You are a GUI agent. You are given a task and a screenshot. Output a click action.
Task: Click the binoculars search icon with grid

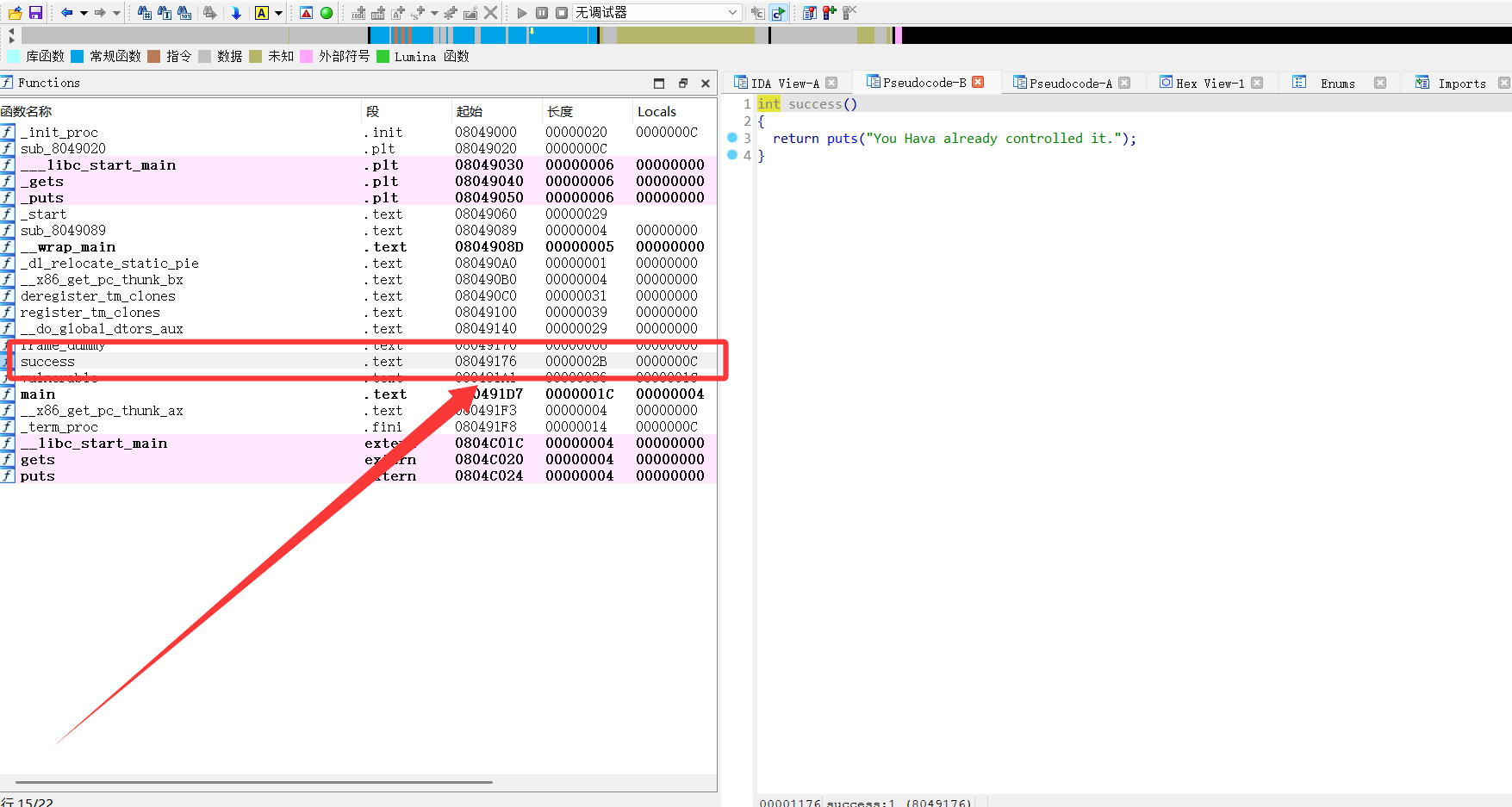[145, 13]
